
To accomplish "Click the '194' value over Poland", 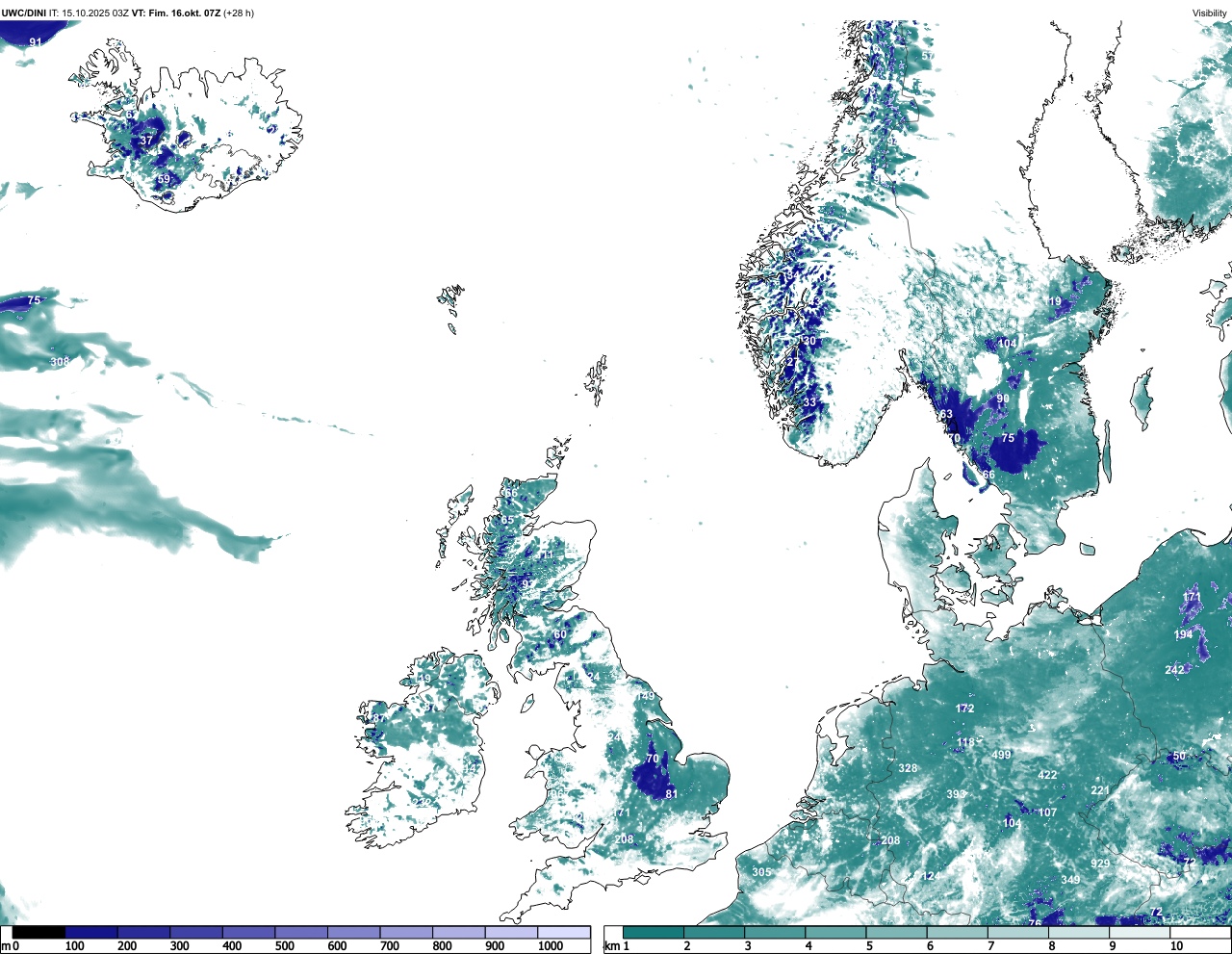I will pos(1184,634).
